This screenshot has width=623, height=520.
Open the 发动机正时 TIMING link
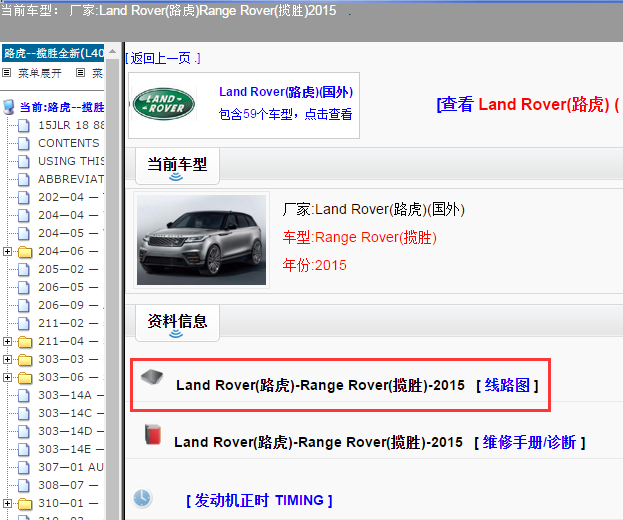(259, 500)
